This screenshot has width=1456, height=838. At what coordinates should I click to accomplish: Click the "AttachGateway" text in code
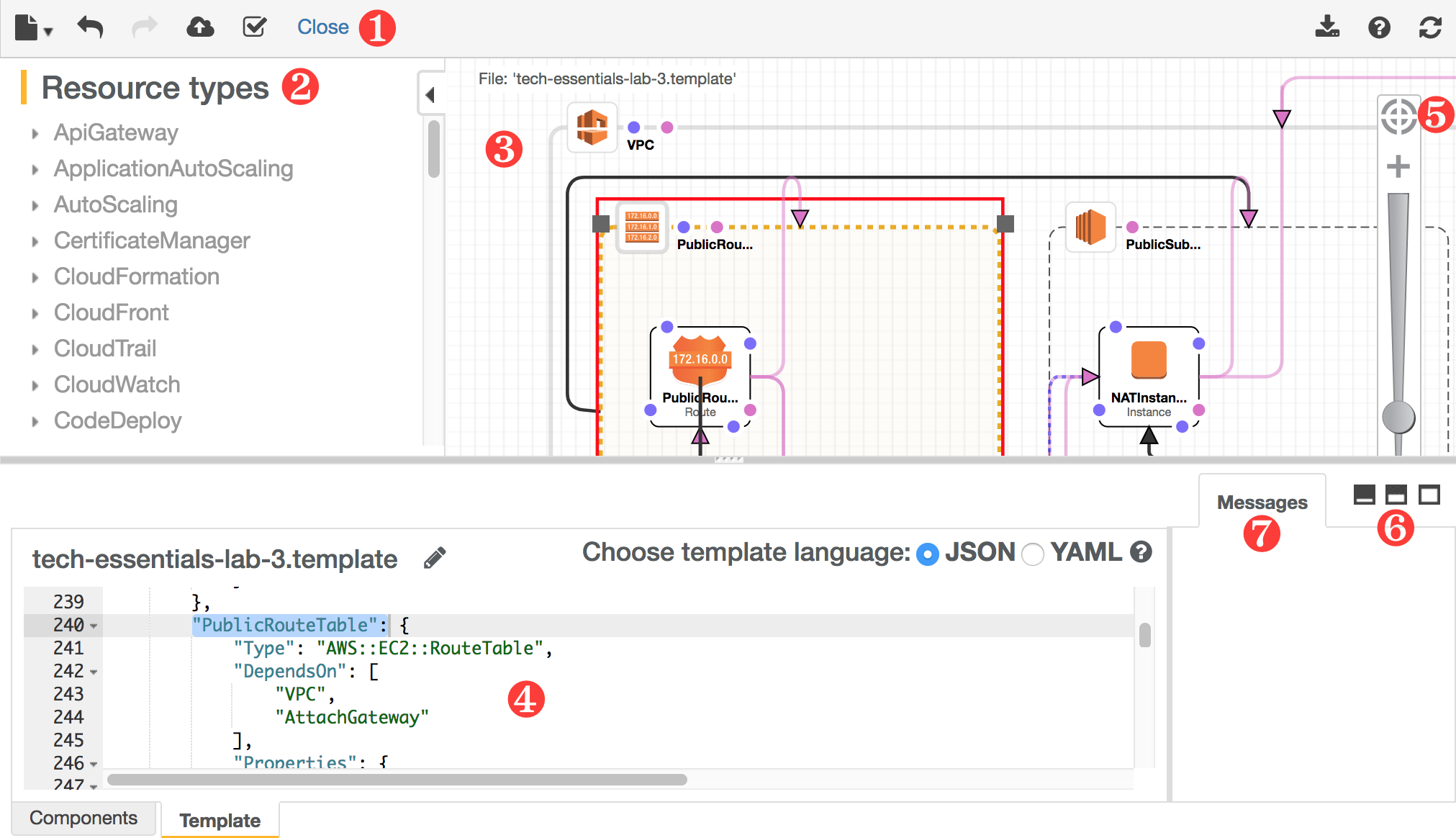click(x=352, y=717)
